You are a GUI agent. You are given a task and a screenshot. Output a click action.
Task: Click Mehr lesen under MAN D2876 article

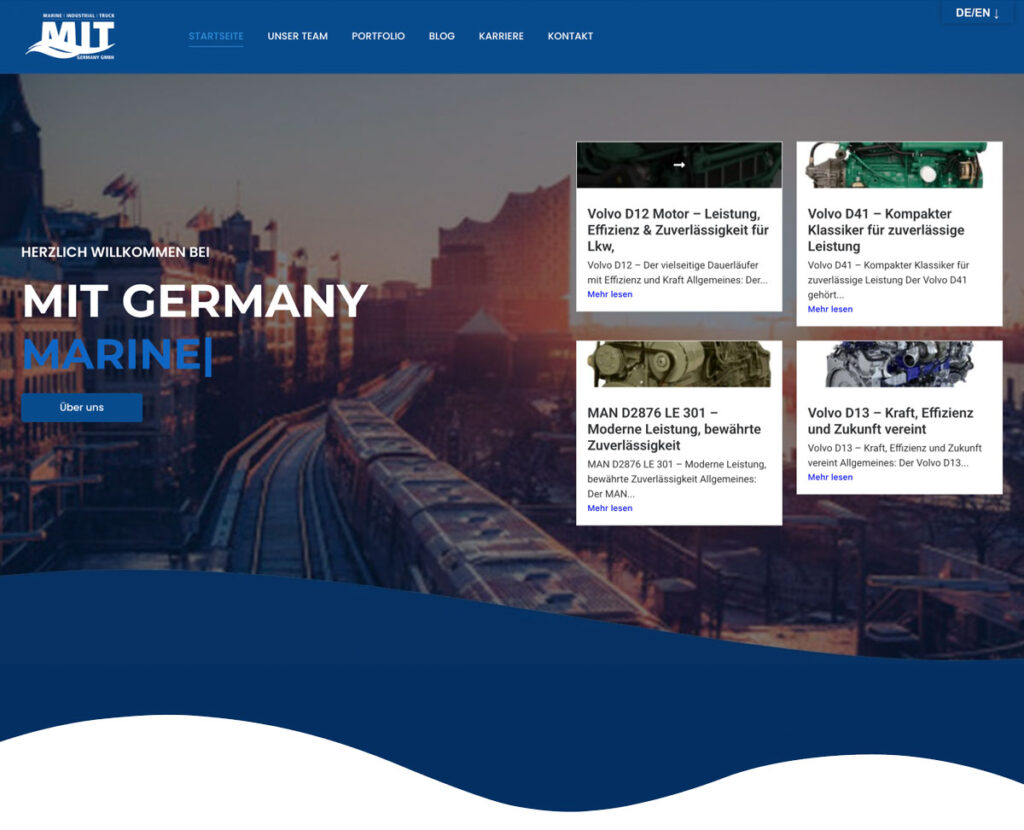coord(610,508)
